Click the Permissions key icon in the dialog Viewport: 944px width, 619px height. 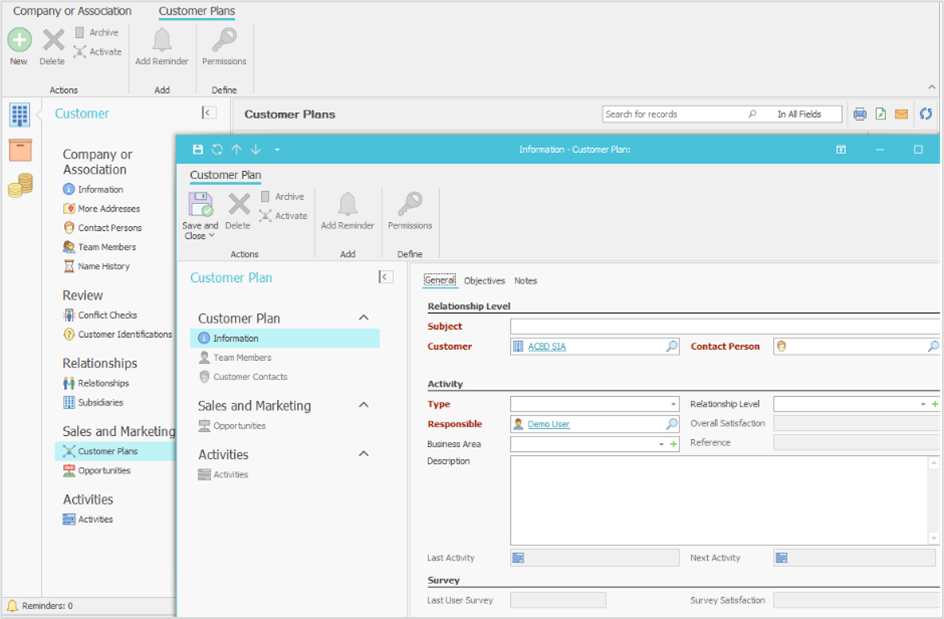pyautogui.click(x=410, y=205)
